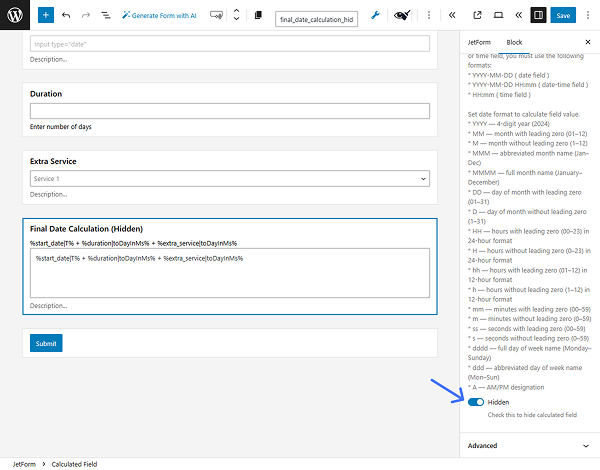Click the copy icon in block toolbar

(x=258, y=15)
